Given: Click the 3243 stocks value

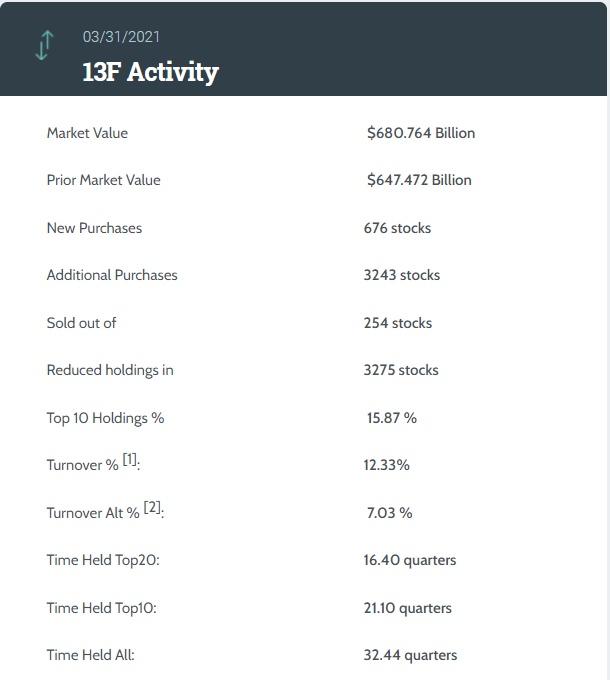Looking at the screenshot, I should [401, 275].
